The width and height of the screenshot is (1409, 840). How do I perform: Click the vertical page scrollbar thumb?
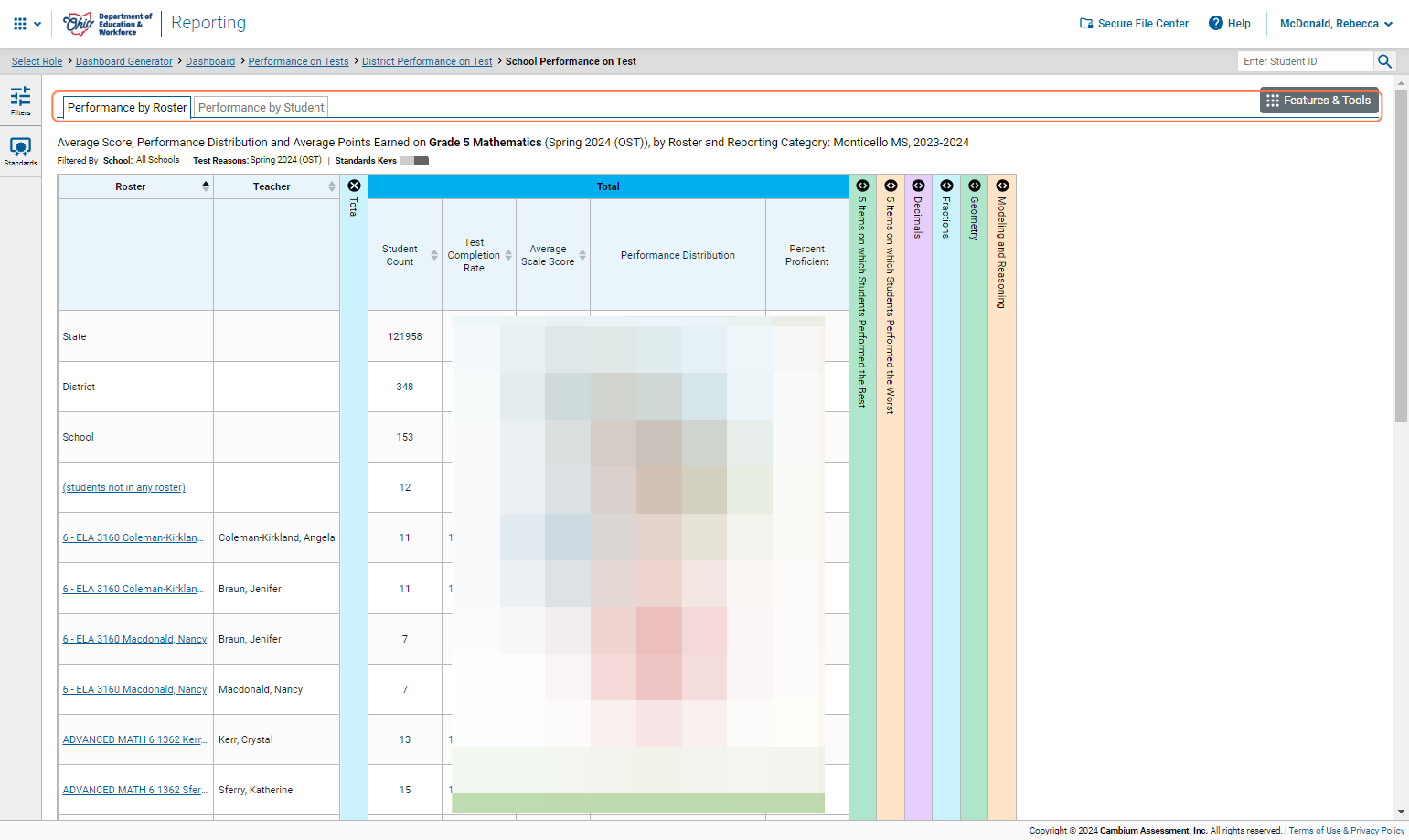[1401, 256]
